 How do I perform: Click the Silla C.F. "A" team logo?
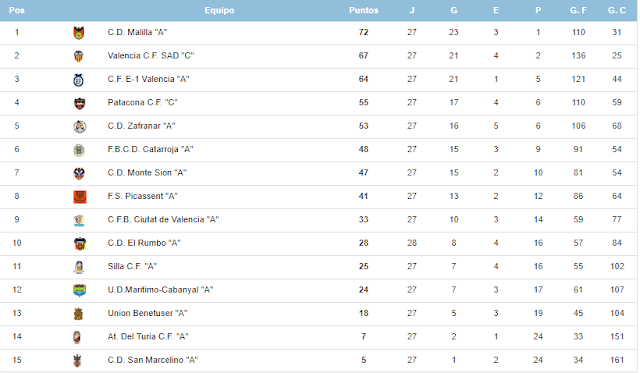click(79, 267)
